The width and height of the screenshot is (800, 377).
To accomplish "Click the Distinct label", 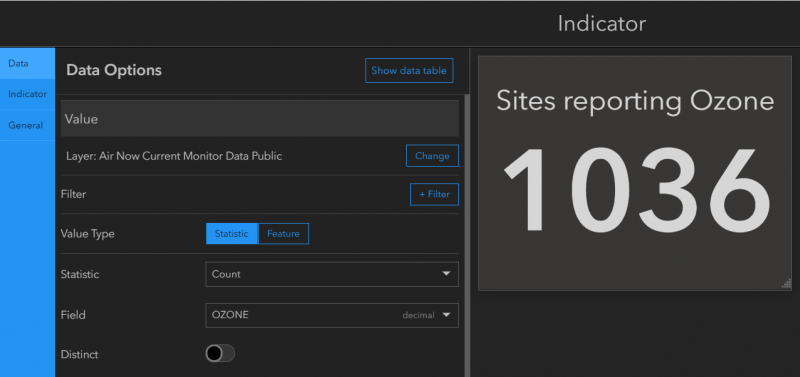I will [x=79, y=354].
